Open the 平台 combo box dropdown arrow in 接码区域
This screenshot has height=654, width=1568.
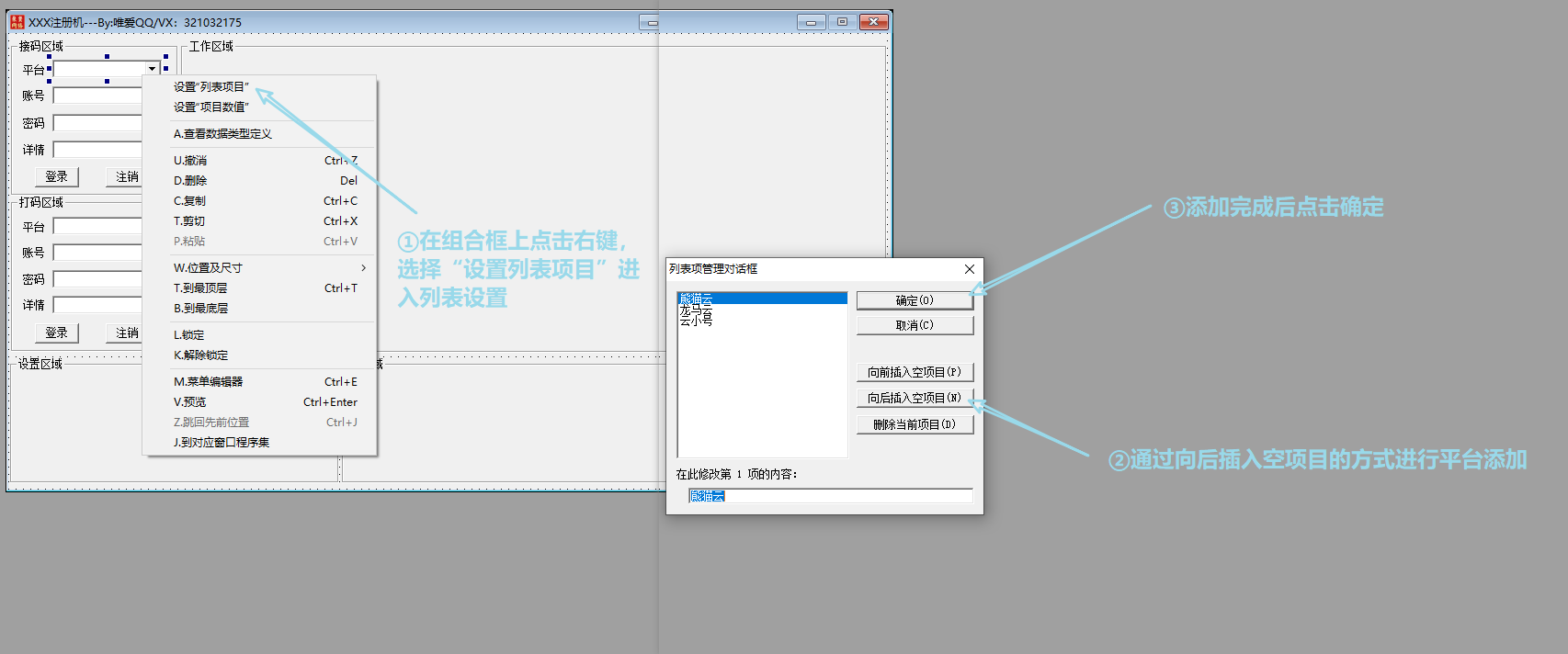pyautogui.click(x=153, y=69)
